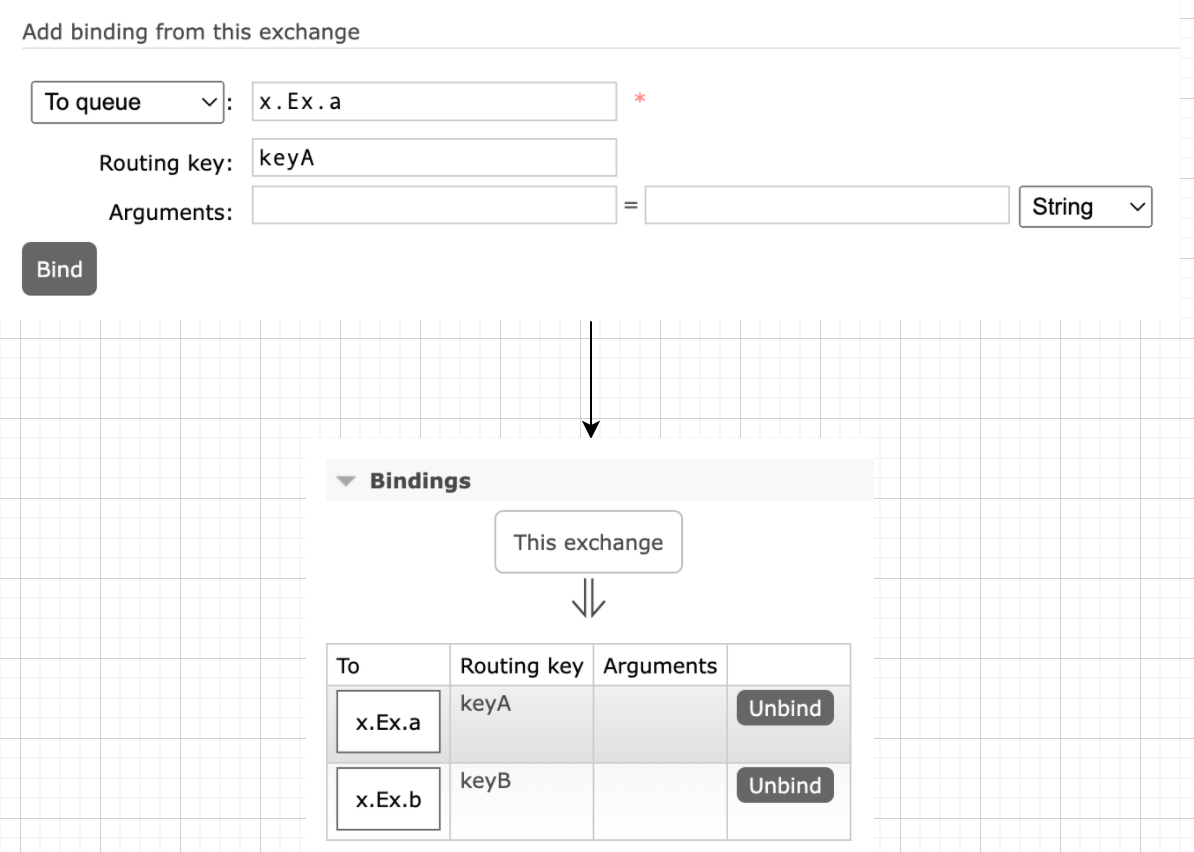The image size is (1194, 852).
Task: Click the 'Routing key' column header
Action: click(x=522, y=665)
